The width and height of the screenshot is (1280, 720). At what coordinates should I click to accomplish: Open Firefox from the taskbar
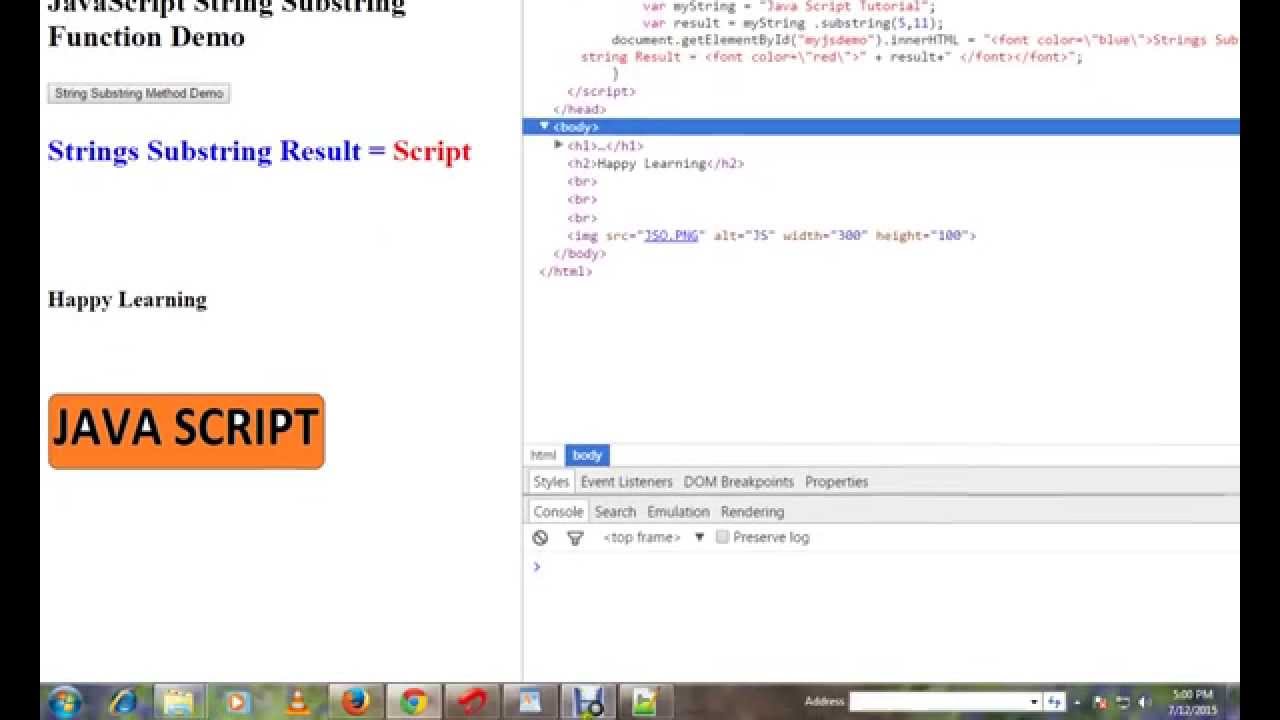(355, 702)
